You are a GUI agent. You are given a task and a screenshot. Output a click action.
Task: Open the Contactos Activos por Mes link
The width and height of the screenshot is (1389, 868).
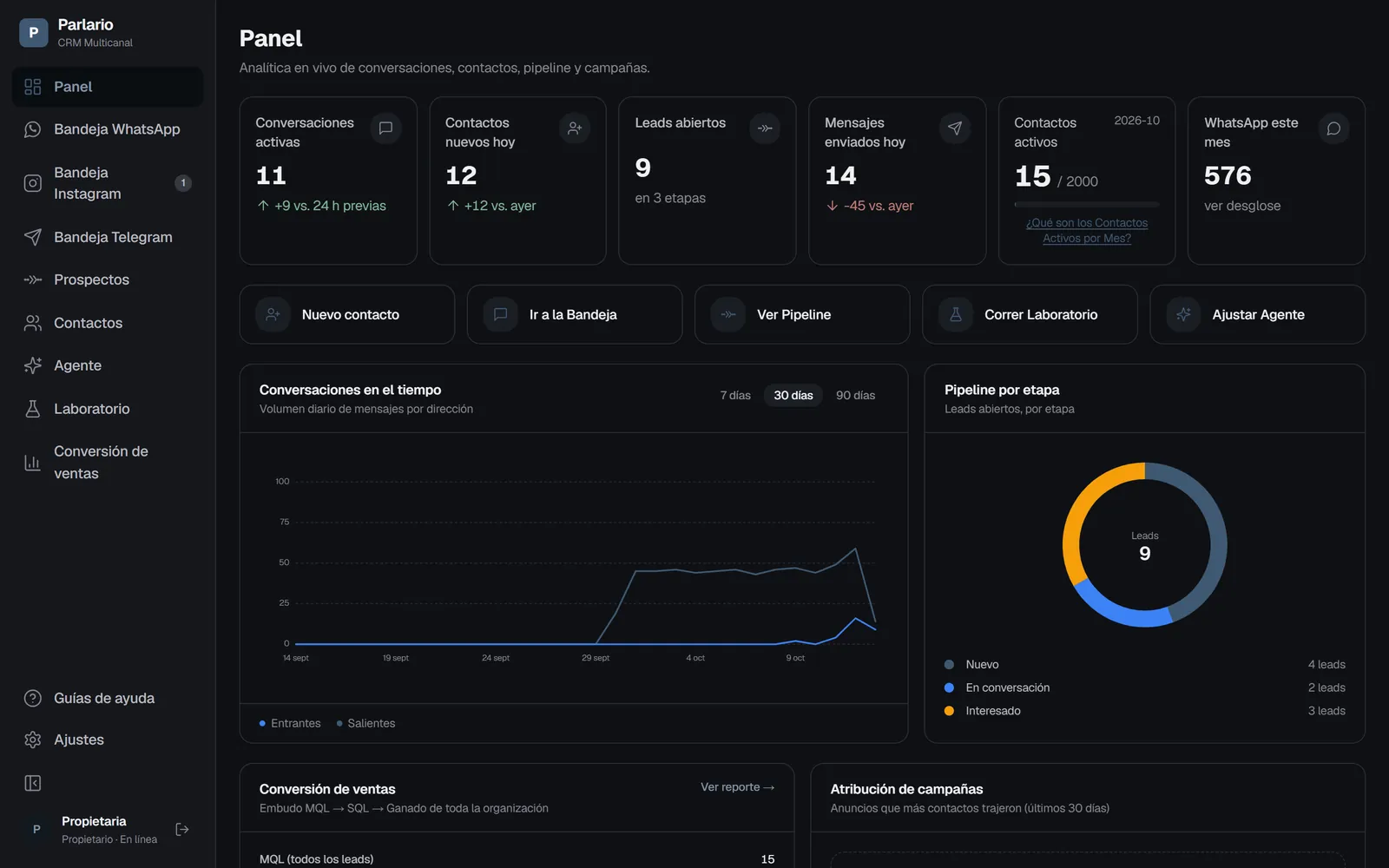(x=1087, y=231)
